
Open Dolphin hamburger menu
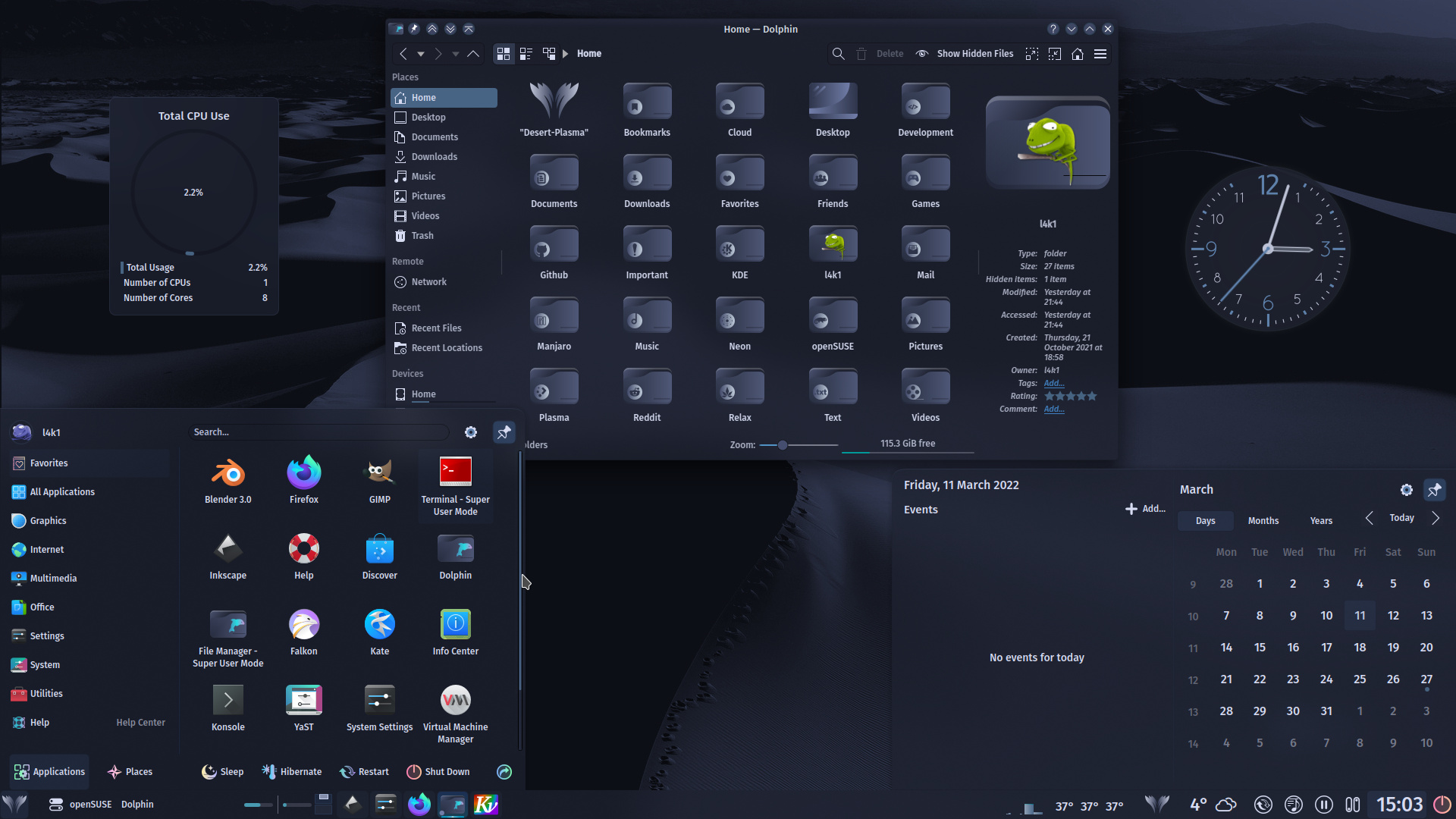pyautogui.click(x=1100, y=54)
